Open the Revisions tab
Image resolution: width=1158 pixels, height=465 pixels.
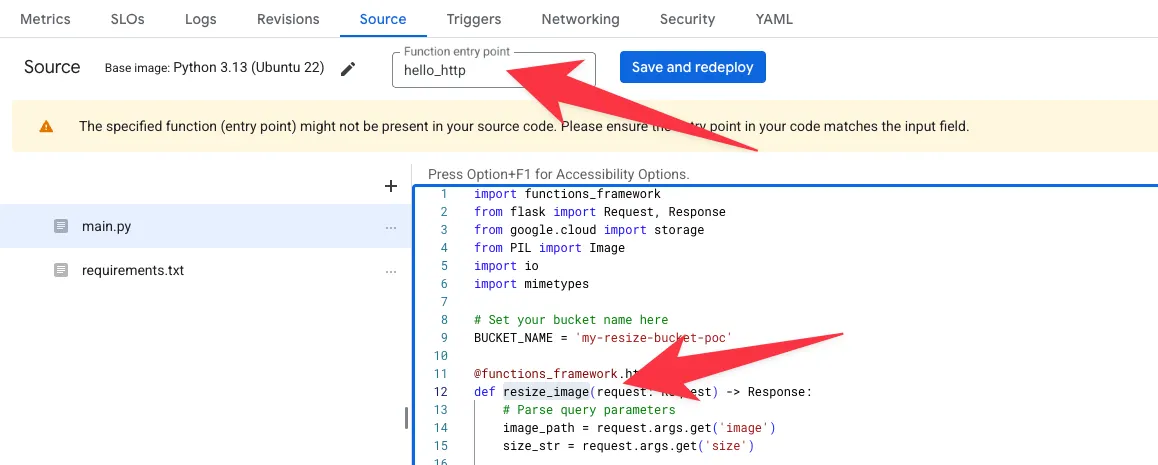tap(288, 19)
